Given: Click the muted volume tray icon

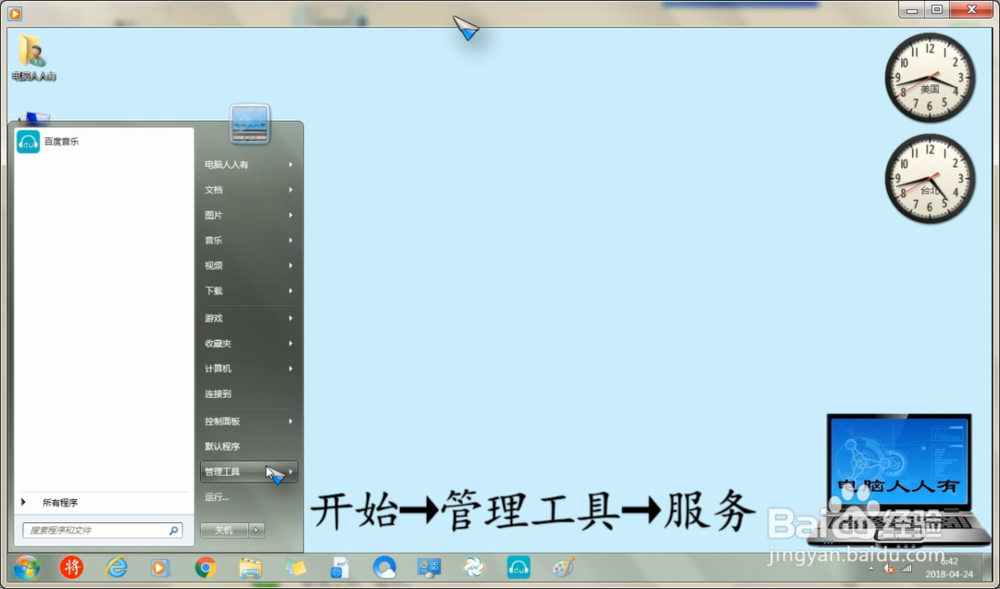Looking at the screenshot, I should click(888, 569).
